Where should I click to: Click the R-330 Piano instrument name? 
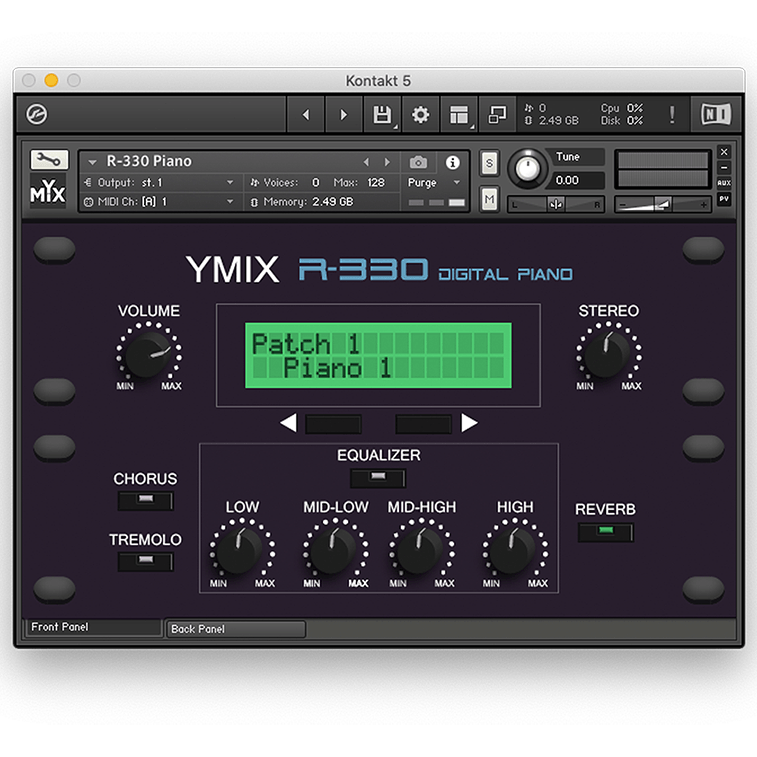149,161
